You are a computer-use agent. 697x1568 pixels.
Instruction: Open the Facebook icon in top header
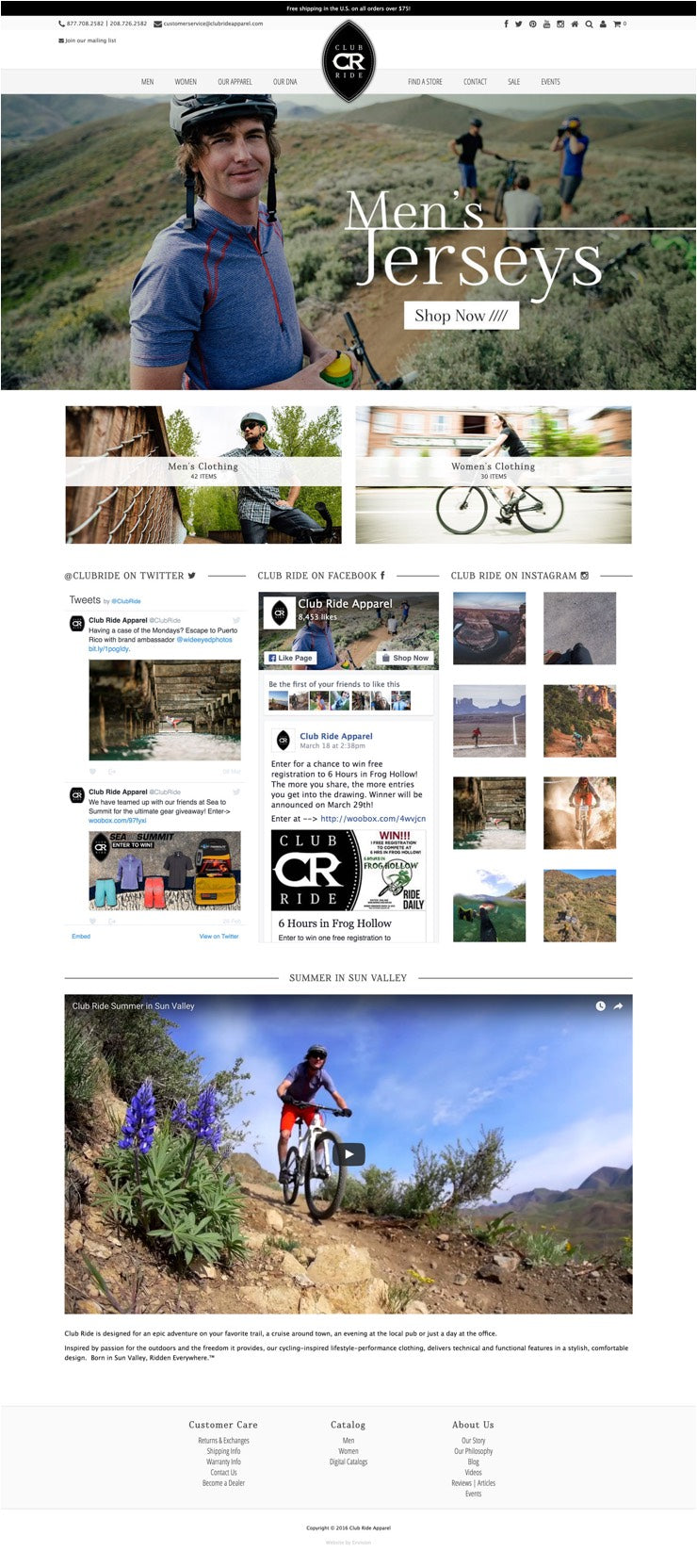tap(506, 24)
